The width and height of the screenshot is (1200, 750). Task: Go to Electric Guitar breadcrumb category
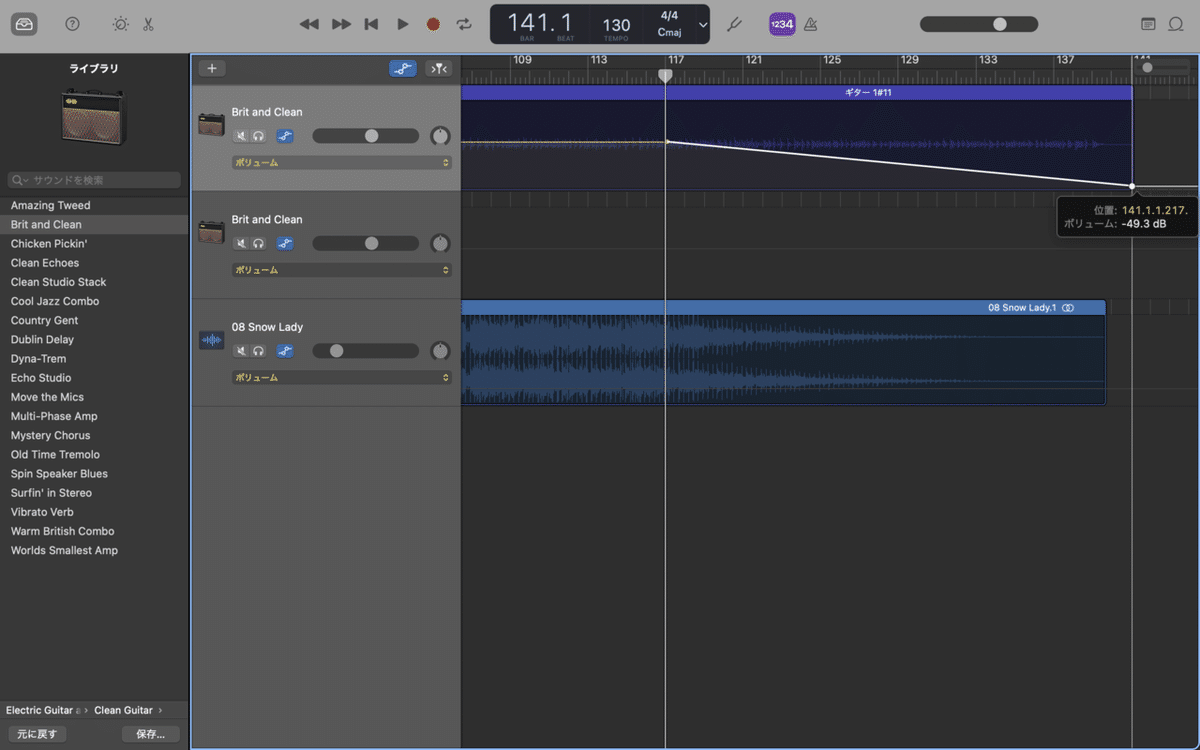(40, 710)
